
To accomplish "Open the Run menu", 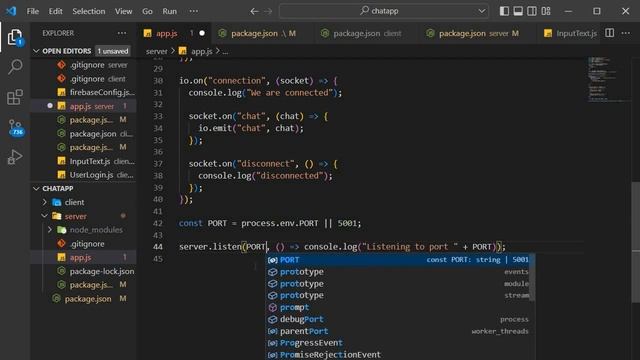I will click(169, 11).
